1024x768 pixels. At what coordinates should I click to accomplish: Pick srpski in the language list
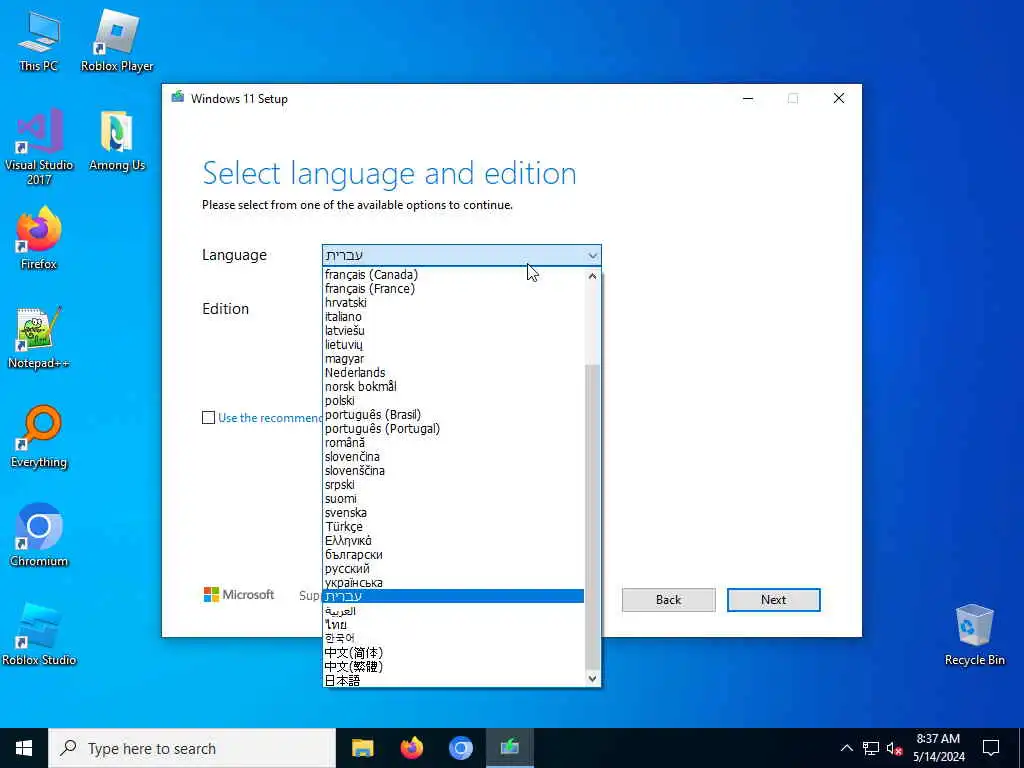[453, 485]
